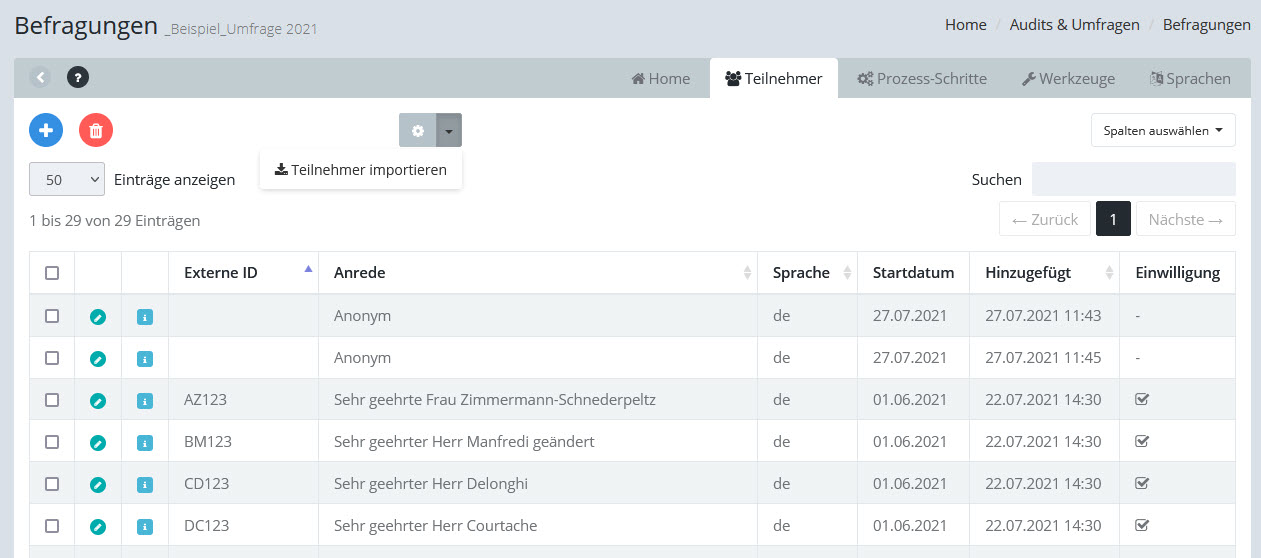Image resolution: width=1261 pixels, height=558 pixels.
Task: Check the box for row CD123
Action: click(x=52, y=484)
